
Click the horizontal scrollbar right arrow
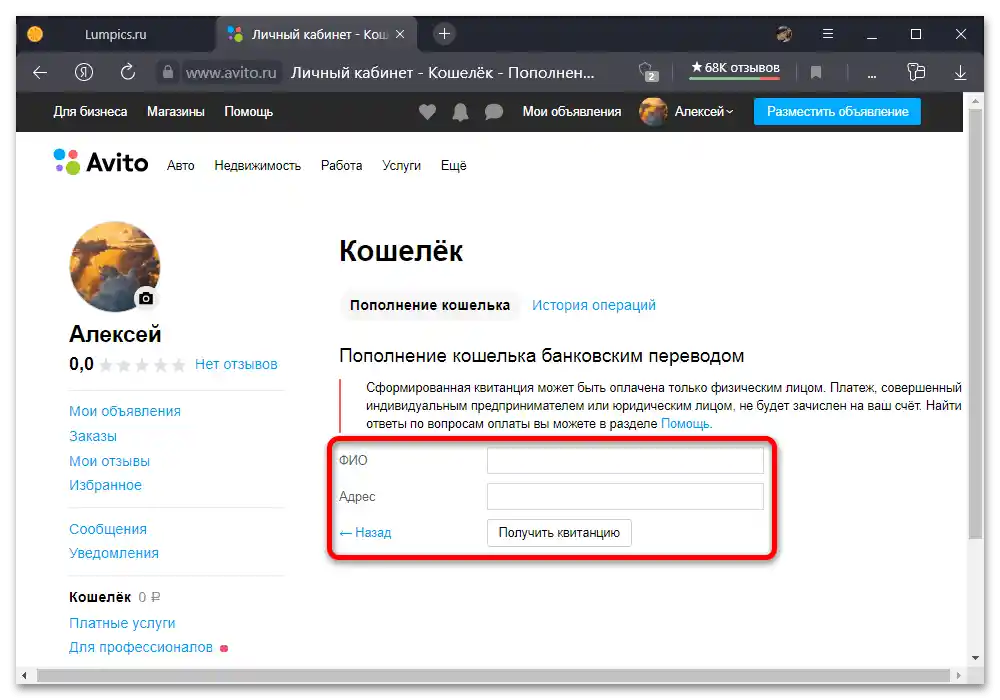tap(957, 675)
